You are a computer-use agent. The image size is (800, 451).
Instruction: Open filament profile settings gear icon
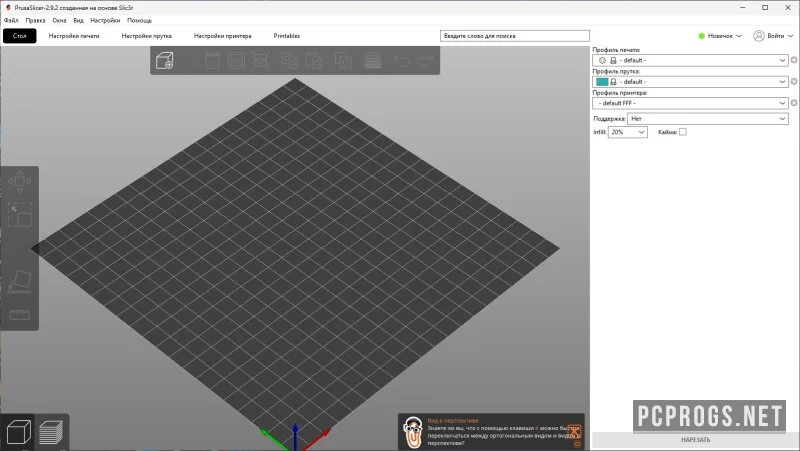coord(794,82)
